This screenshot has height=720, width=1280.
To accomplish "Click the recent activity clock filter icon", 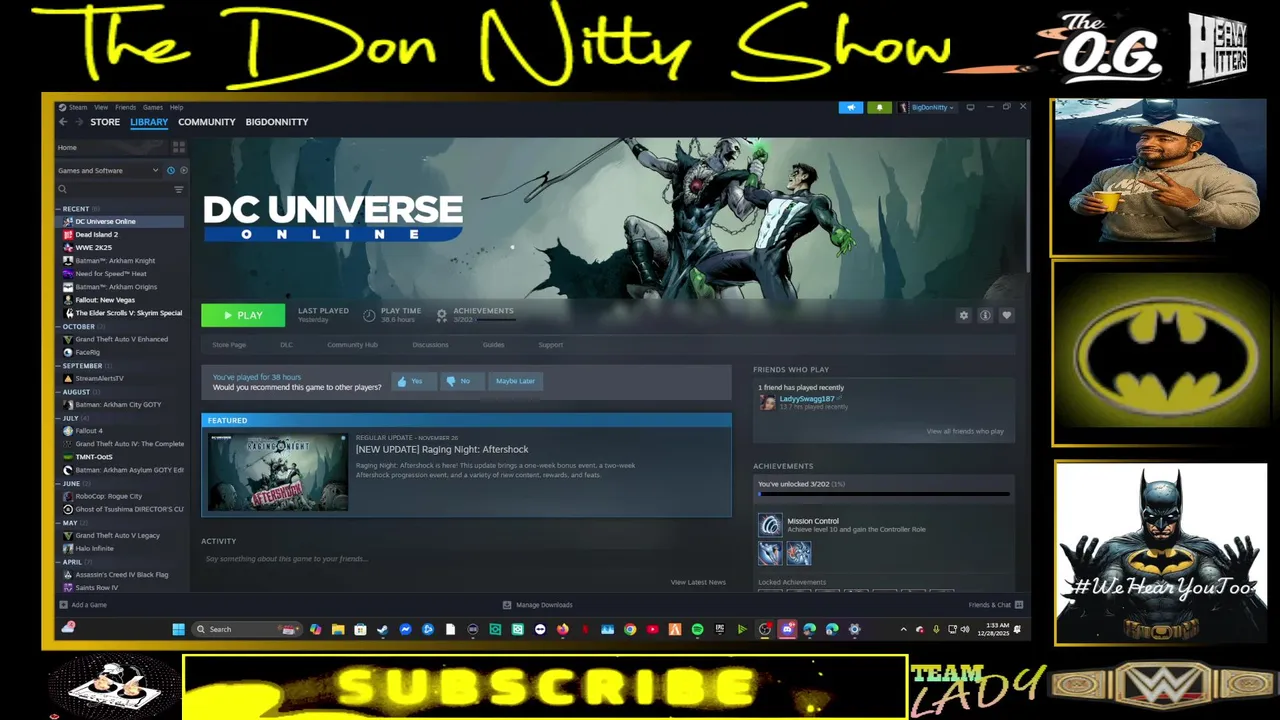I will pyautogui.click(x=170, y=171).
